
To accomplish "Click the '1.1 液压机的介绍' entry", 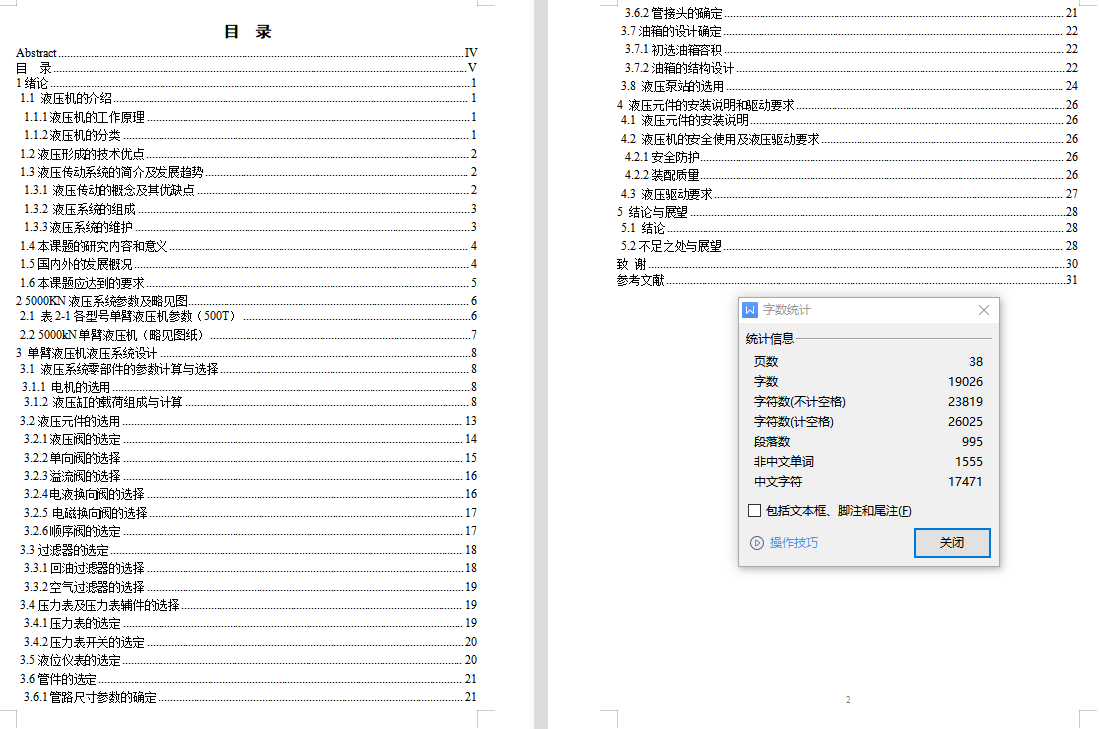I will click(x=247, y=98).
